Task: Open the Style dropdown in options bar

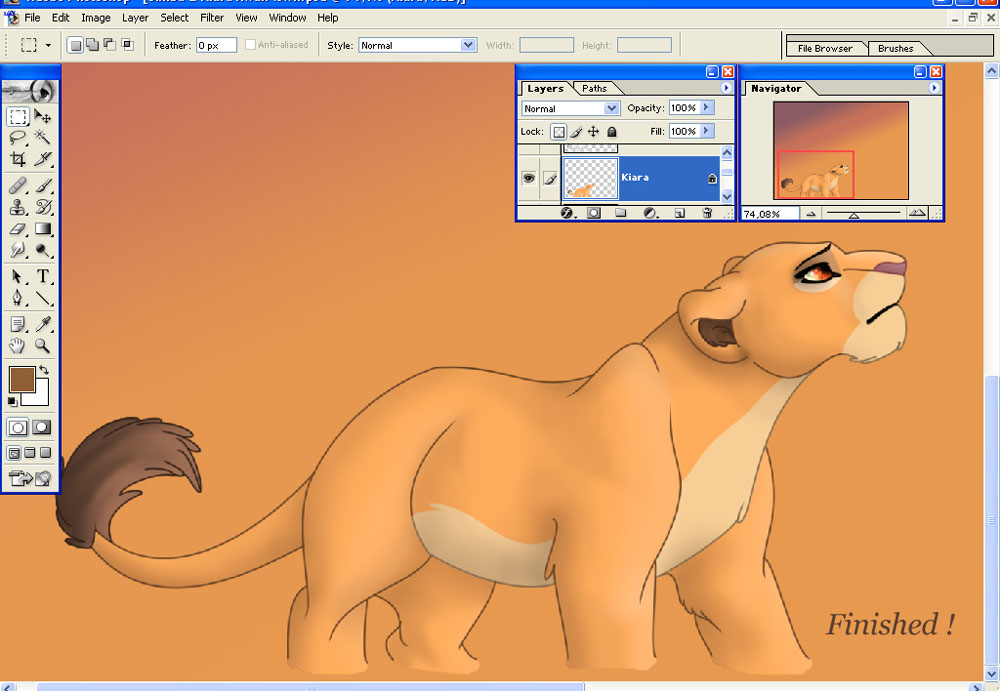Action: 469,45
